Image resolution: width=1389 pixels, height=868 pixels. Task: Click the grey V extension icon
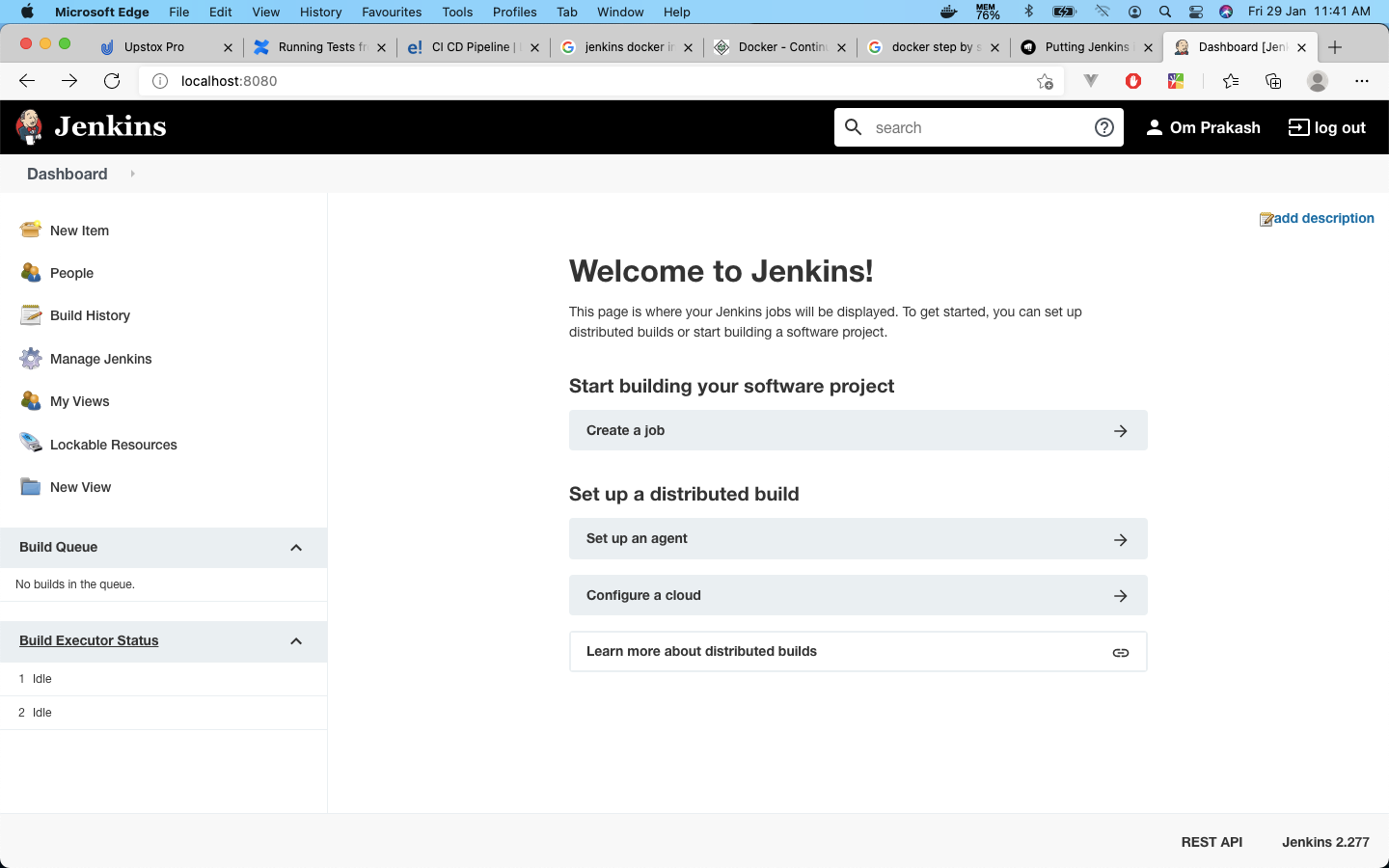[x=1091, y=81]
